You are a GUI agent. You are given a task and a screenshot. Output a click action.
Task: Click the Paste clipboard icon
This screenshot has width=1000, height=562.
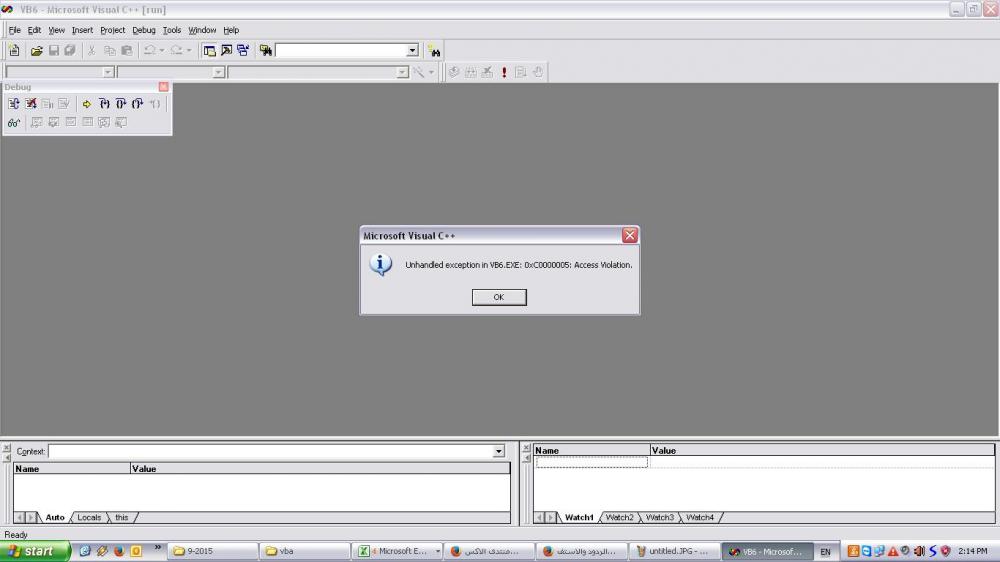click(127, 50)
